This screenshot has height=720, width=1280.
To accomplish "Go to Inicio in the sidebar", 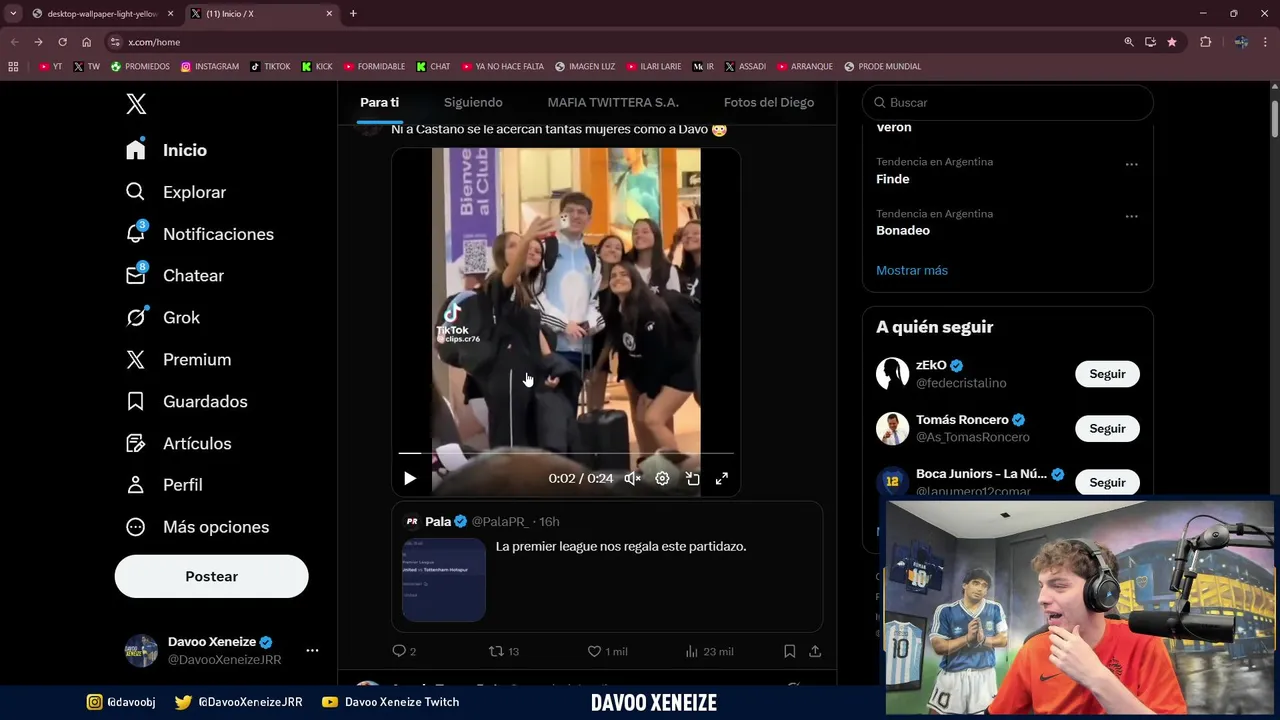I will point(166,150).
